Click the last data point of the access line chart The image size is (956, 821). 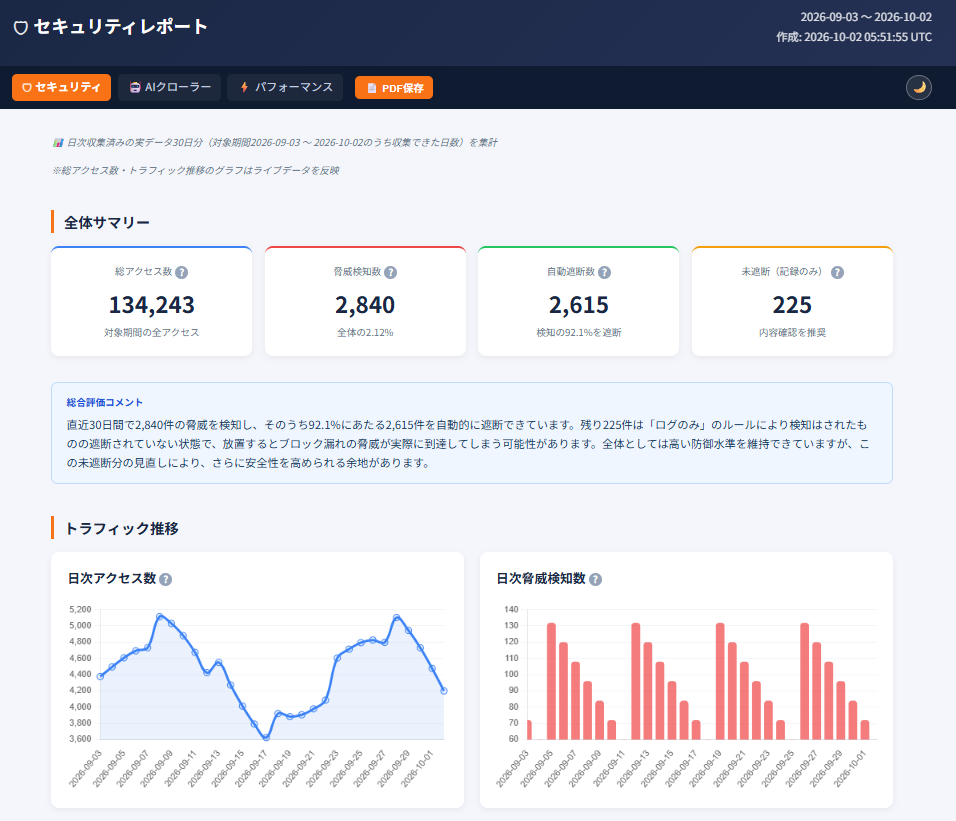pyautogui.click(x=444, y=691)
